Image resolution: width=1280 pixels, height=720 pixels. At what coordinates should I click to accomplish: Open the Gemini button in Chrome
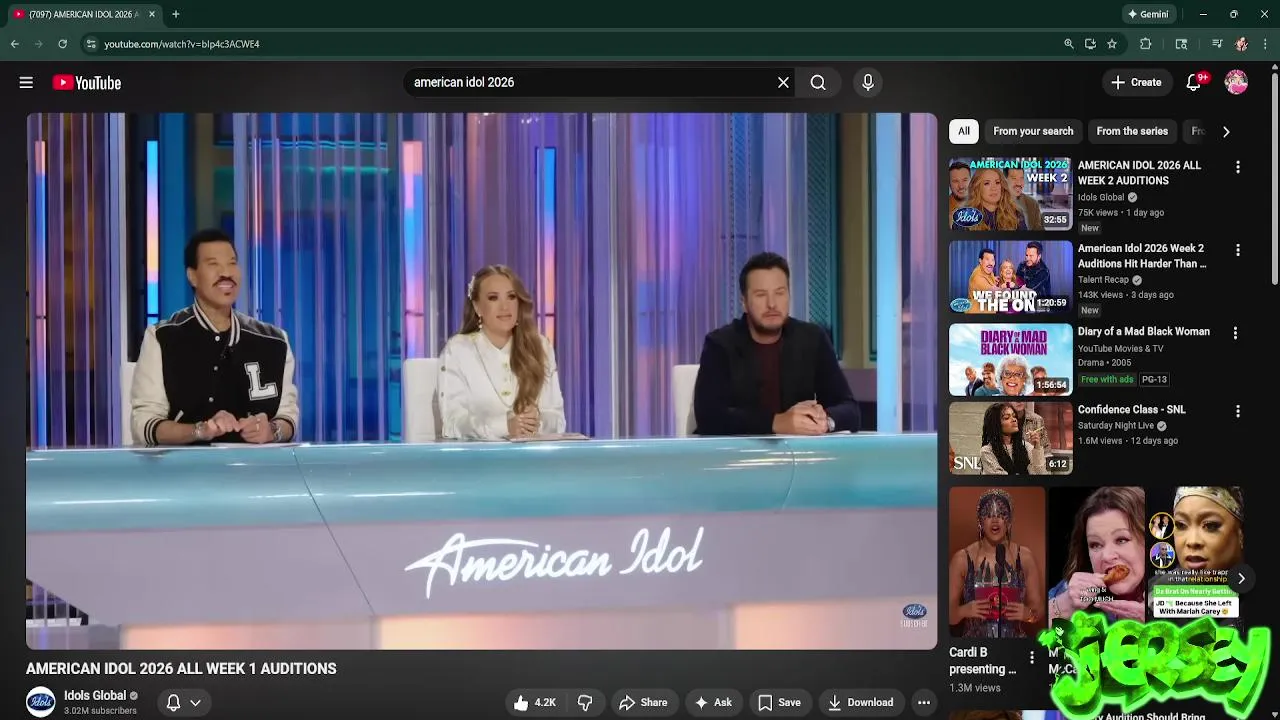[x=1148, y=14]
